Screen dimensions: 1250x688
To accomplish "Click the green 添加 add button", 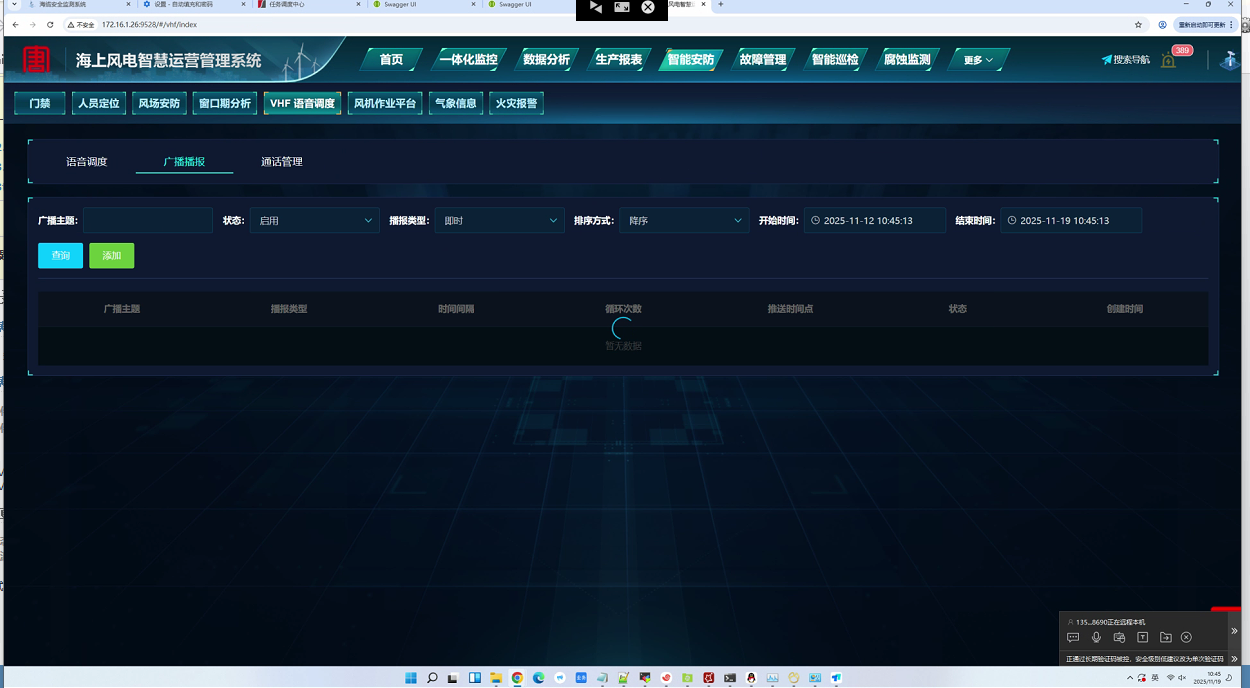I will tap(111, 256).
